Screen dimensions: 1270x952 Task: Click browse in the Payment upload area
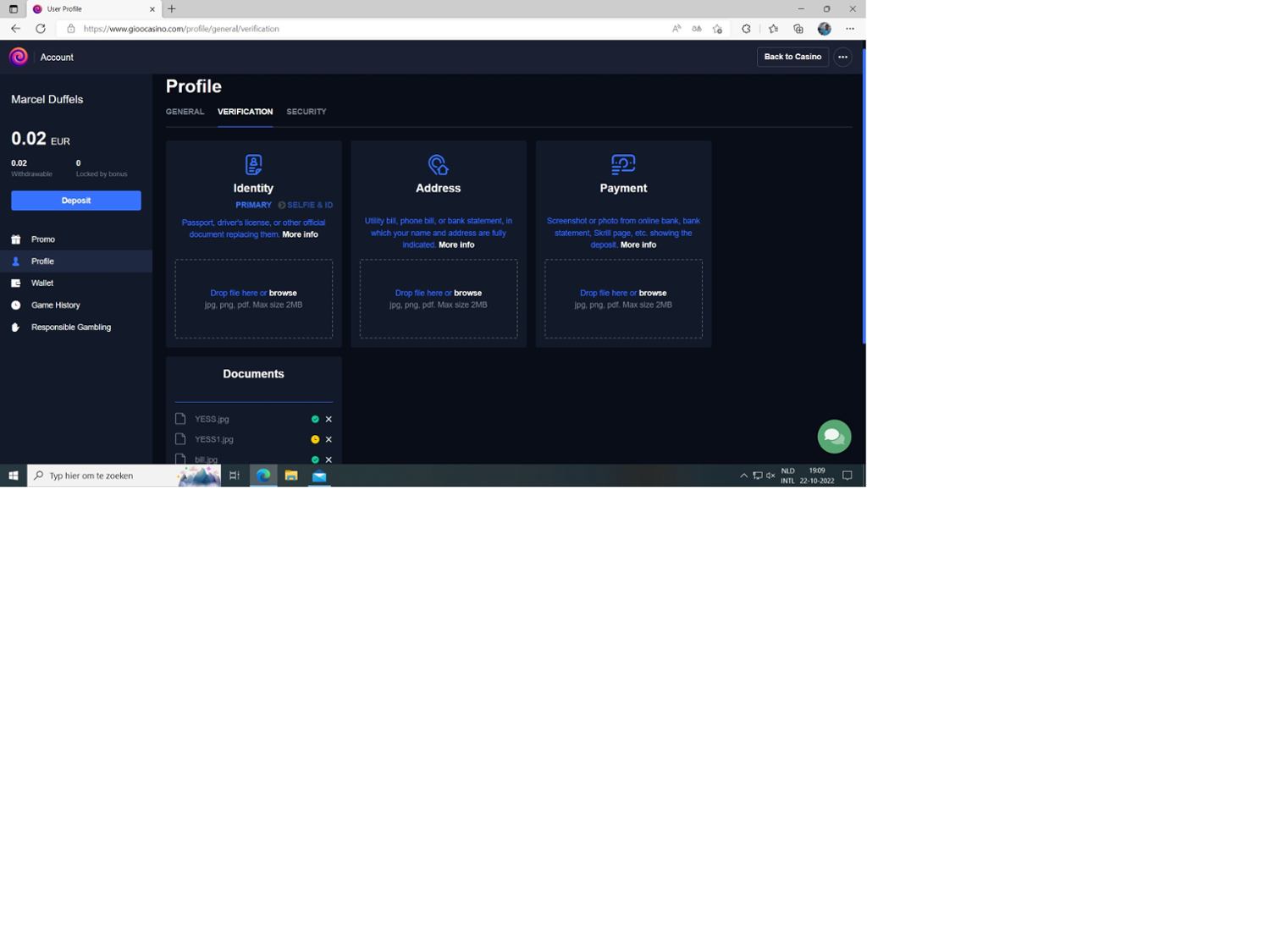(x=653, y=293)
